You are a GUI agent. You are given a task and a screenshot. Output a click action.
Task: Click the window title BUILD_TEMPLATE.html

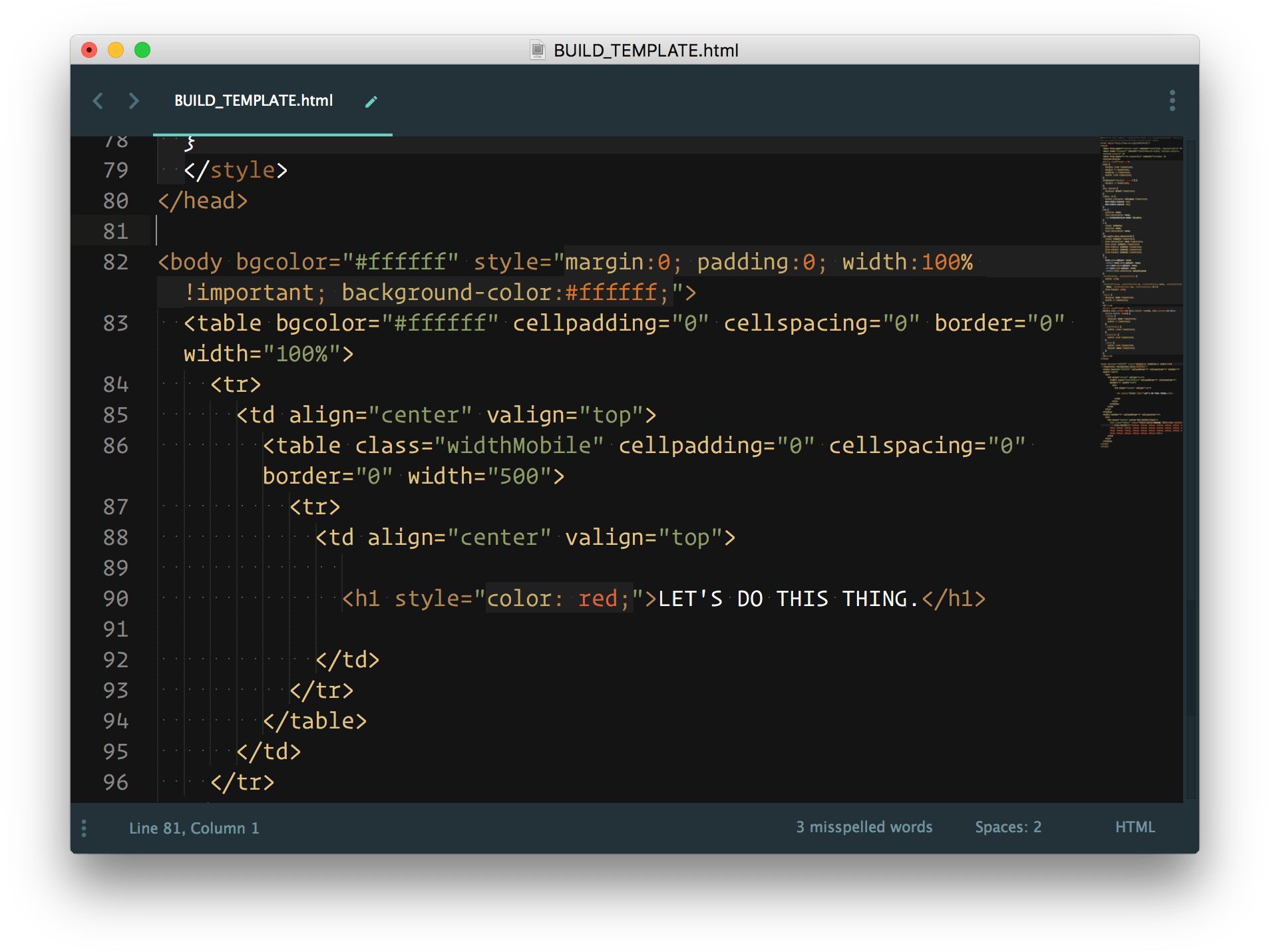[x=645, y=51]
